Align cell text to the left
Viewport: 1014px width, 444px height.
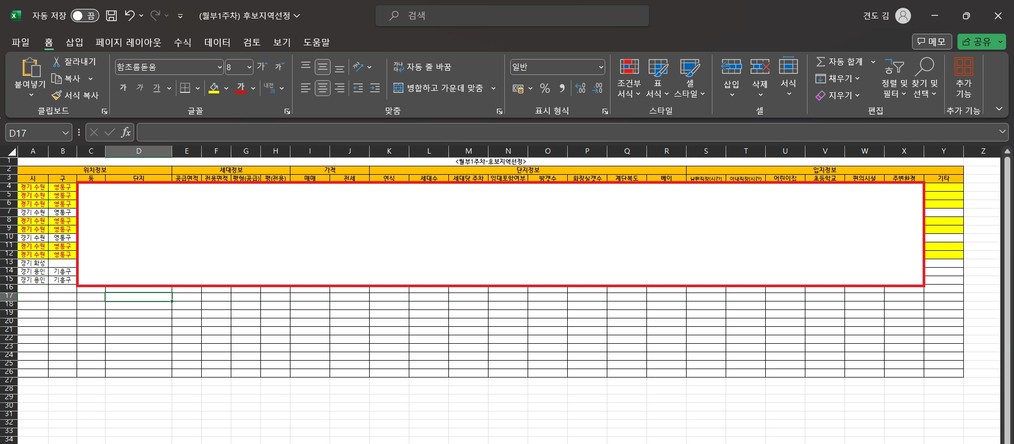306,88
